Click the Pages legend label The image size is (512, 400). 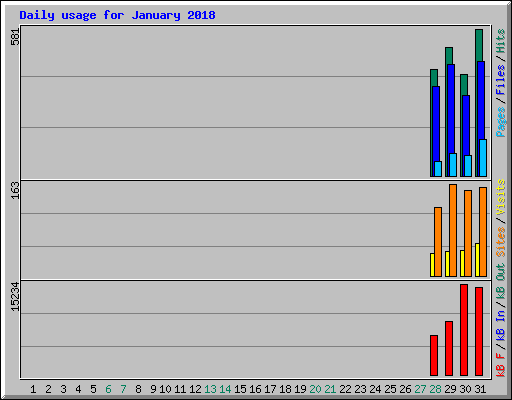click(x=501, y=122)
